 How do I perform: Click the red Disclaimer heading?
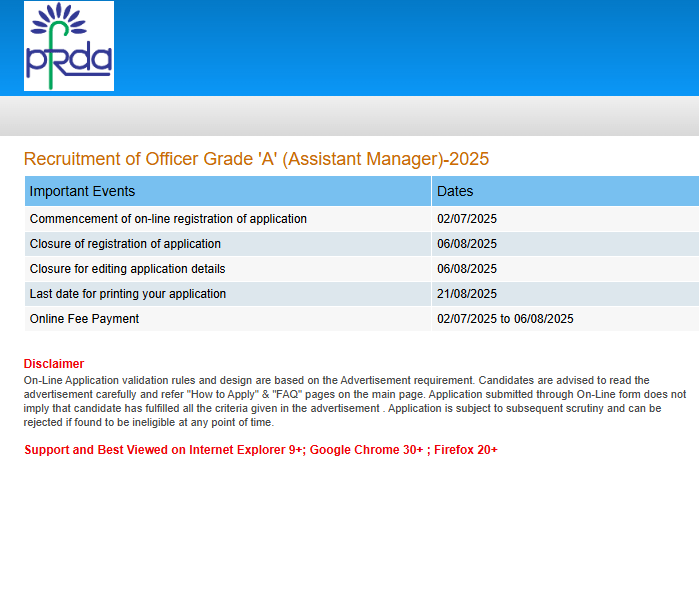(54, 364)
